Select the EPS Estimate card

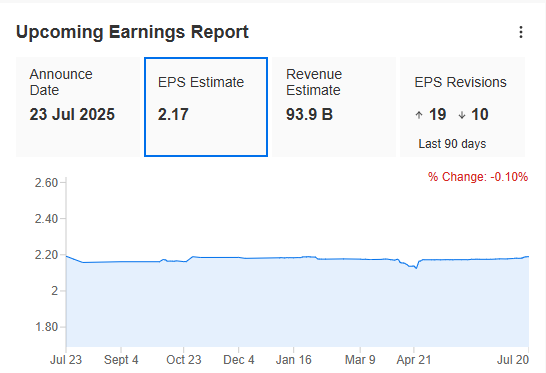click(206, 107)
